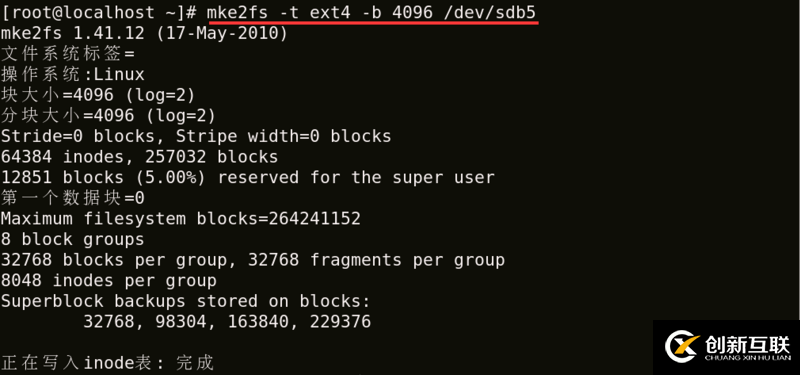Click the 操作系统:Linux line

[72, 74]
